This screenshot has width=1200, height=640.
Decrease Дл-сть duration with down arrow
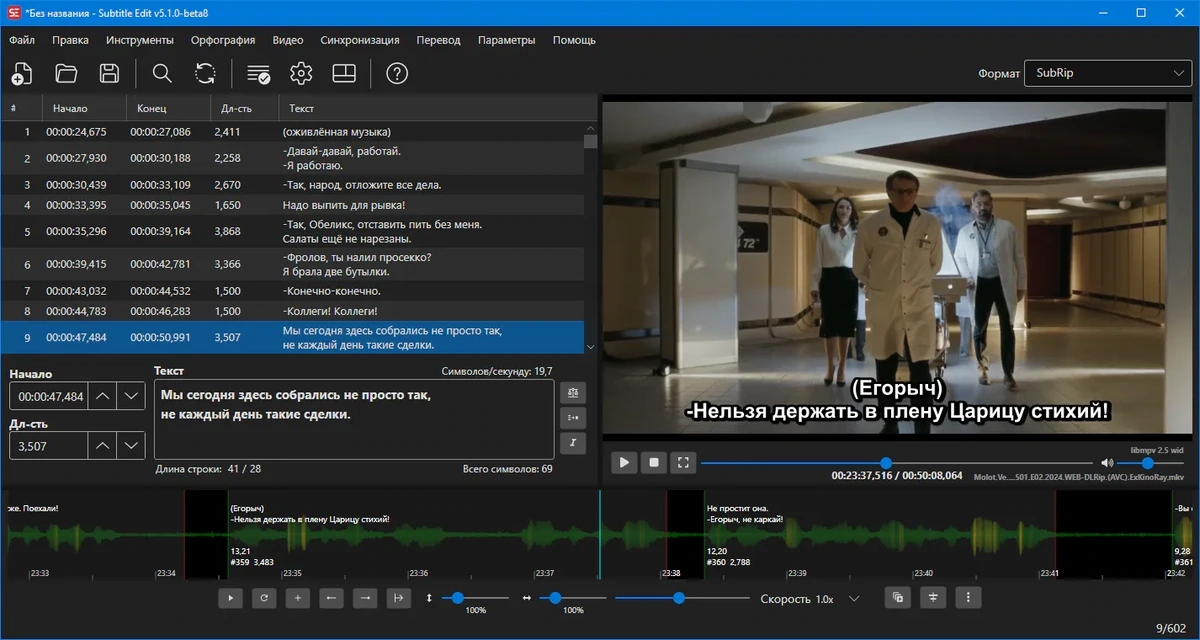tap(131, 446)
